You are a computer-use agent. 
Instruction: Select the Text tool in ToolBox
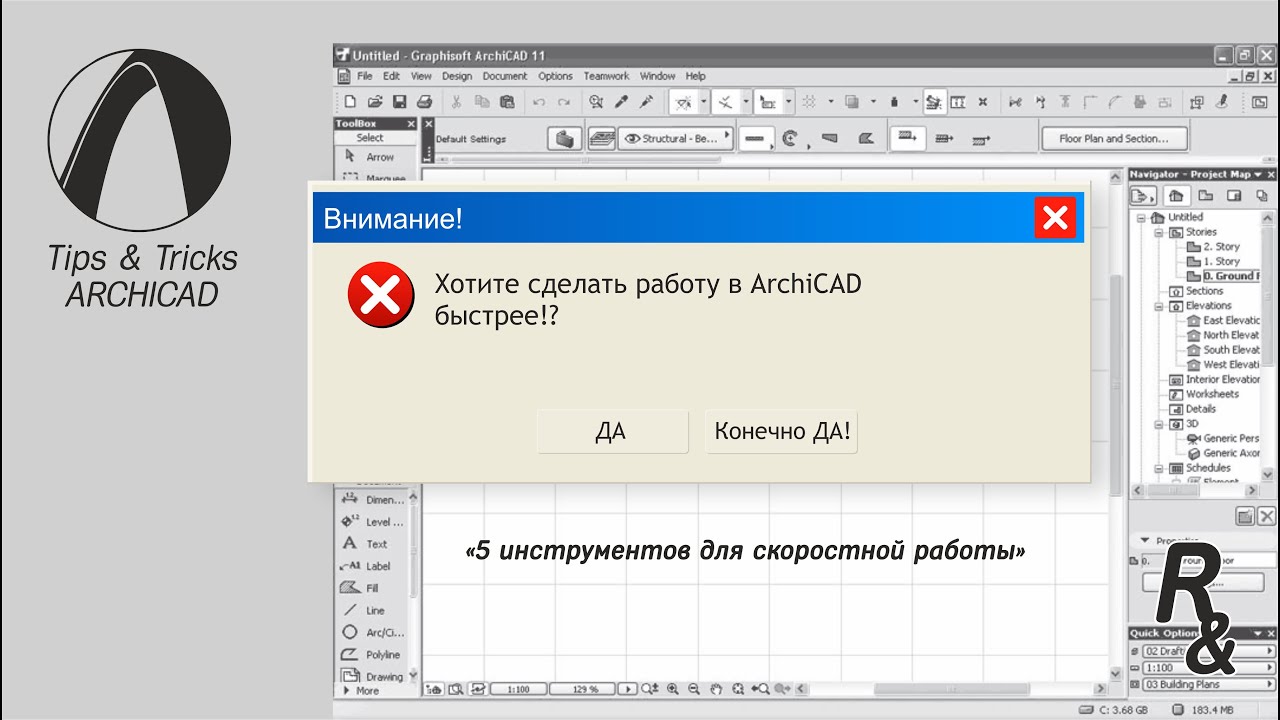click(366, 544)
